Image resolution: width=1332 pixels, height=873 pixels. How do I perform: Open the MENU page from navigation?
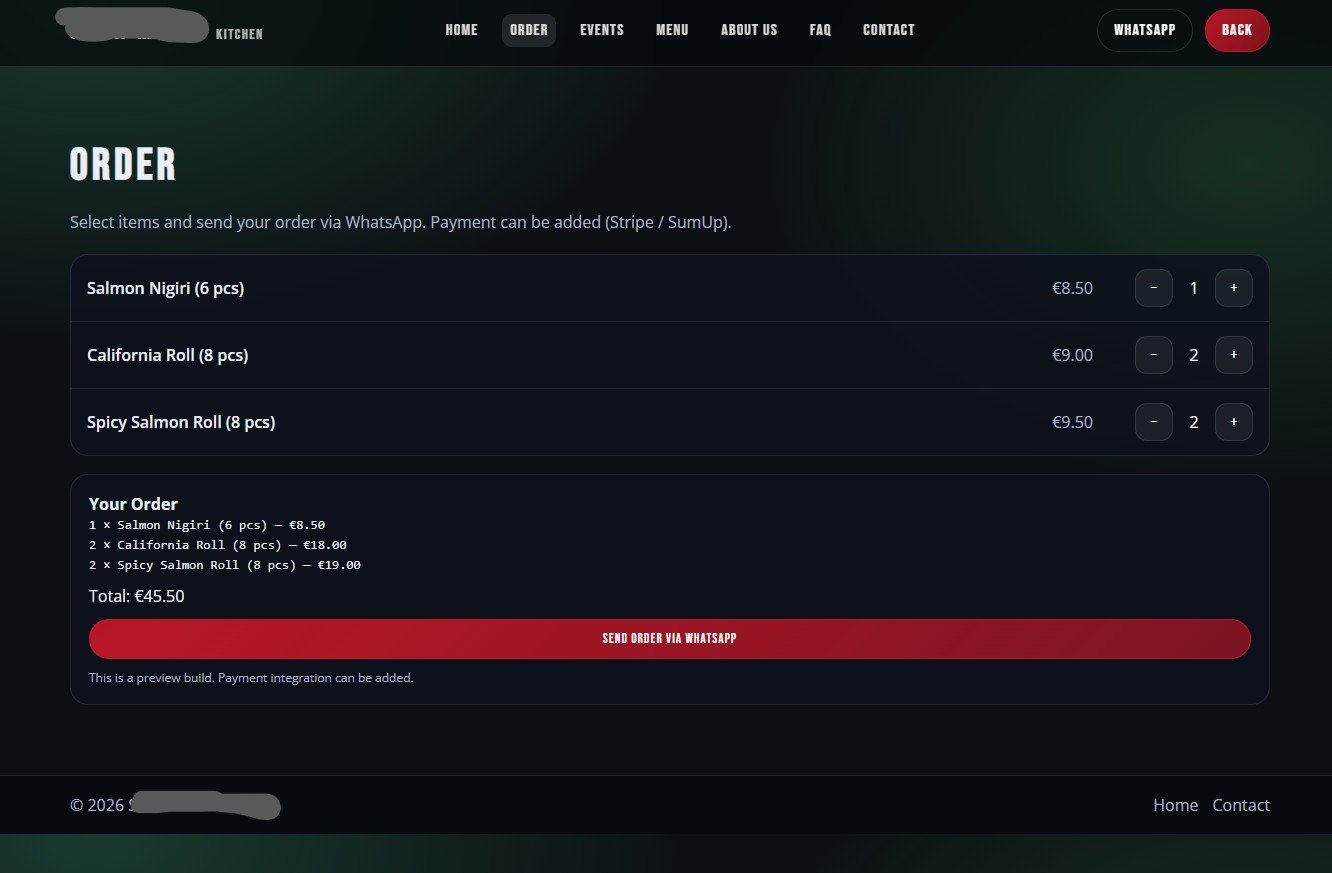(671, 30)
